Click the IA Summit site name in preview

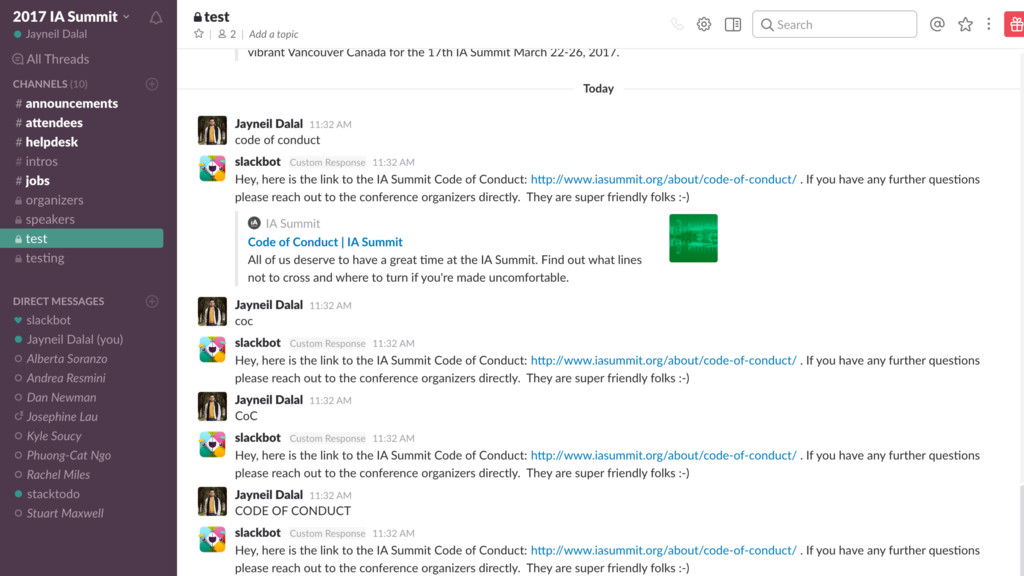(x=293, y=223)
